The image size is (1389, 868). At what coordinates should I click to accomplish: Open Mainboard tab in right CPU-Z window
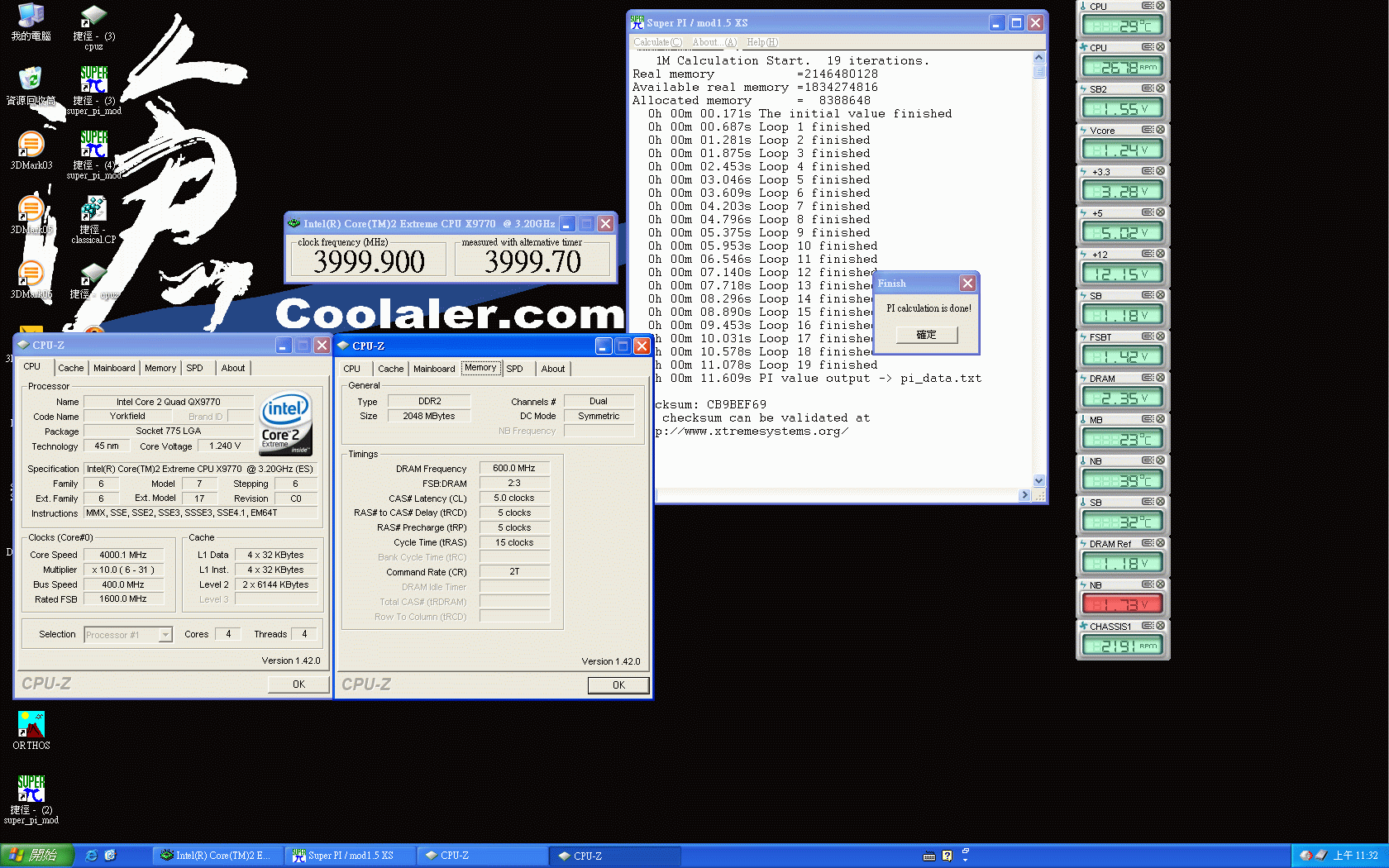(434, 370)
